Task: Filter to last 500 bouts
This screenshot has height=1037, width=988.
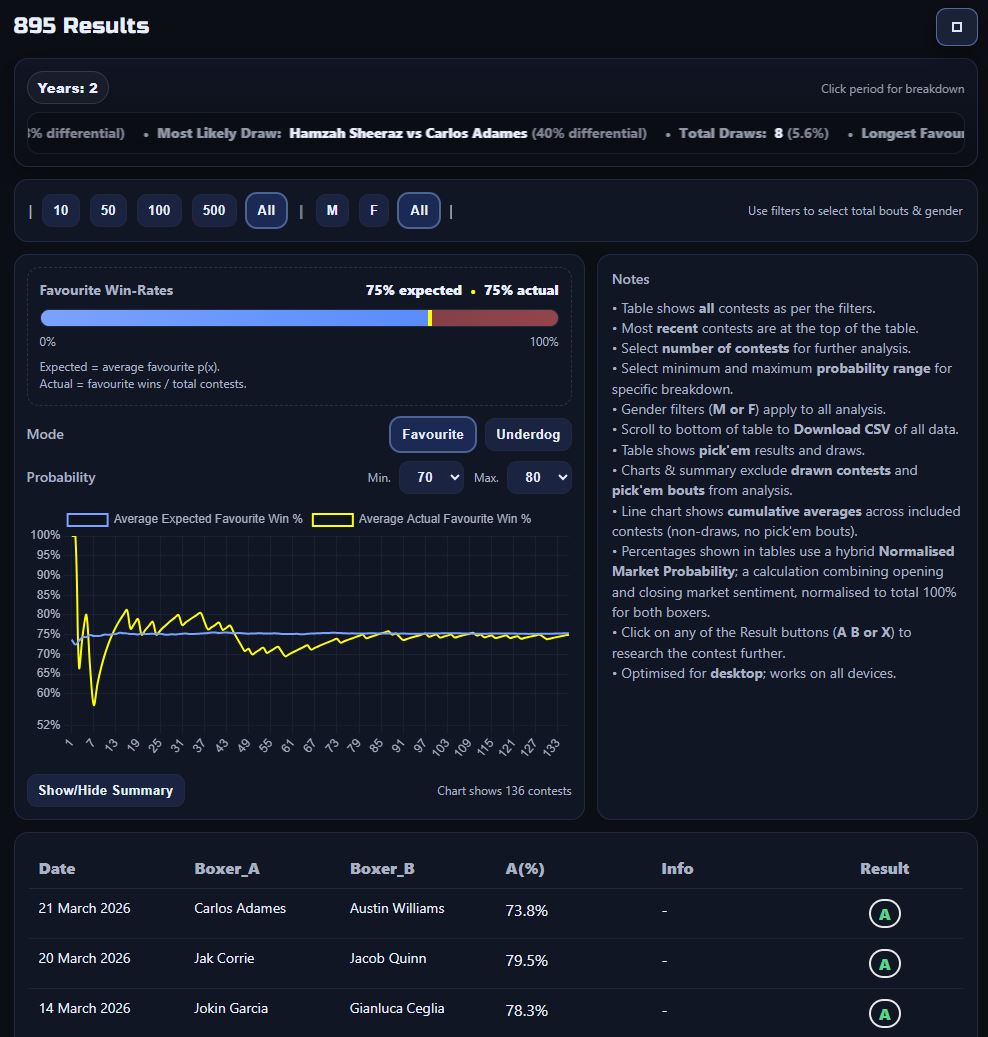Action: point(213,211)
